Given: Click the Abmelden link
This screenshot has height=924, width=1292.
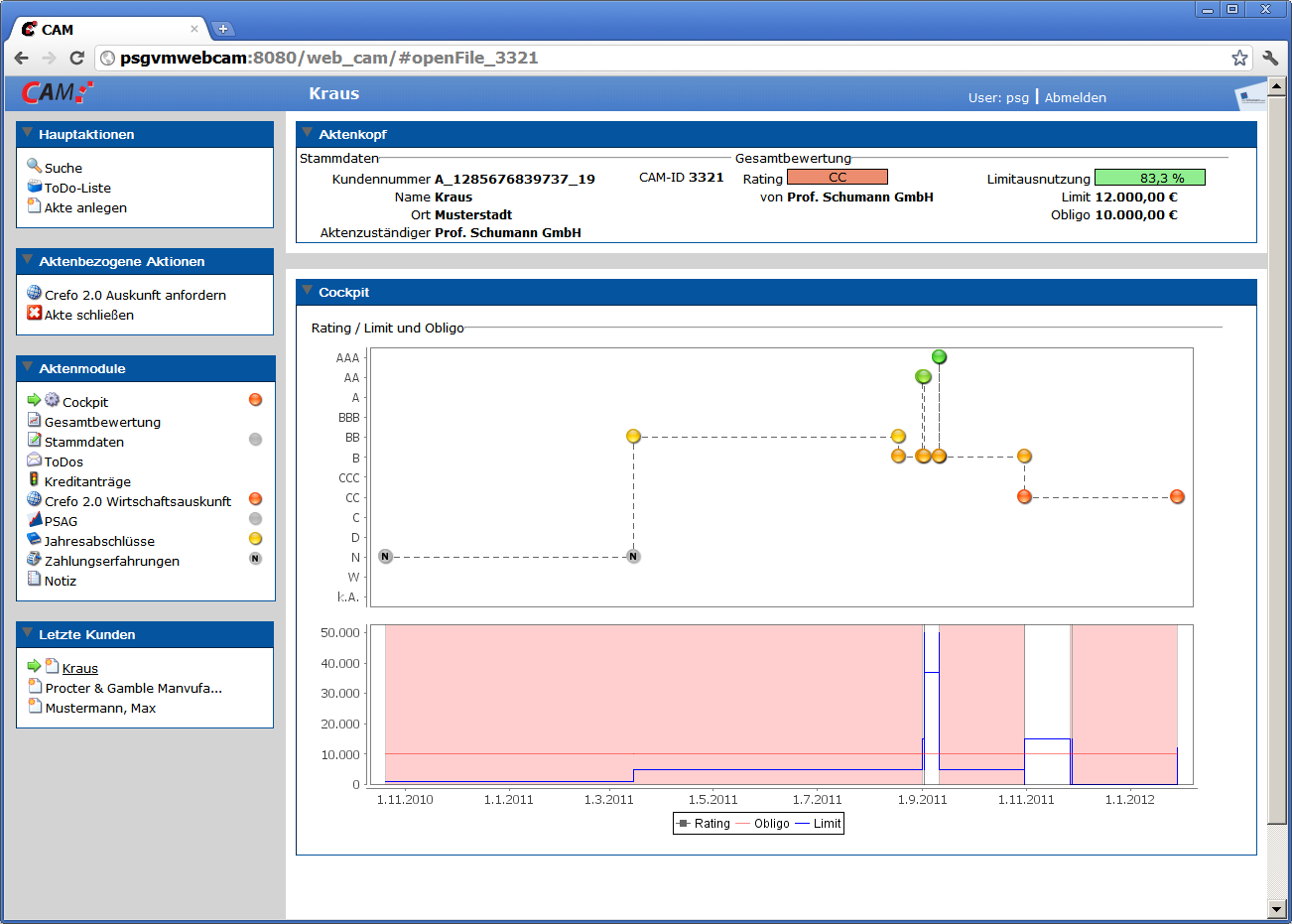Looking at the screenshot, I should tap(1075, 97).
